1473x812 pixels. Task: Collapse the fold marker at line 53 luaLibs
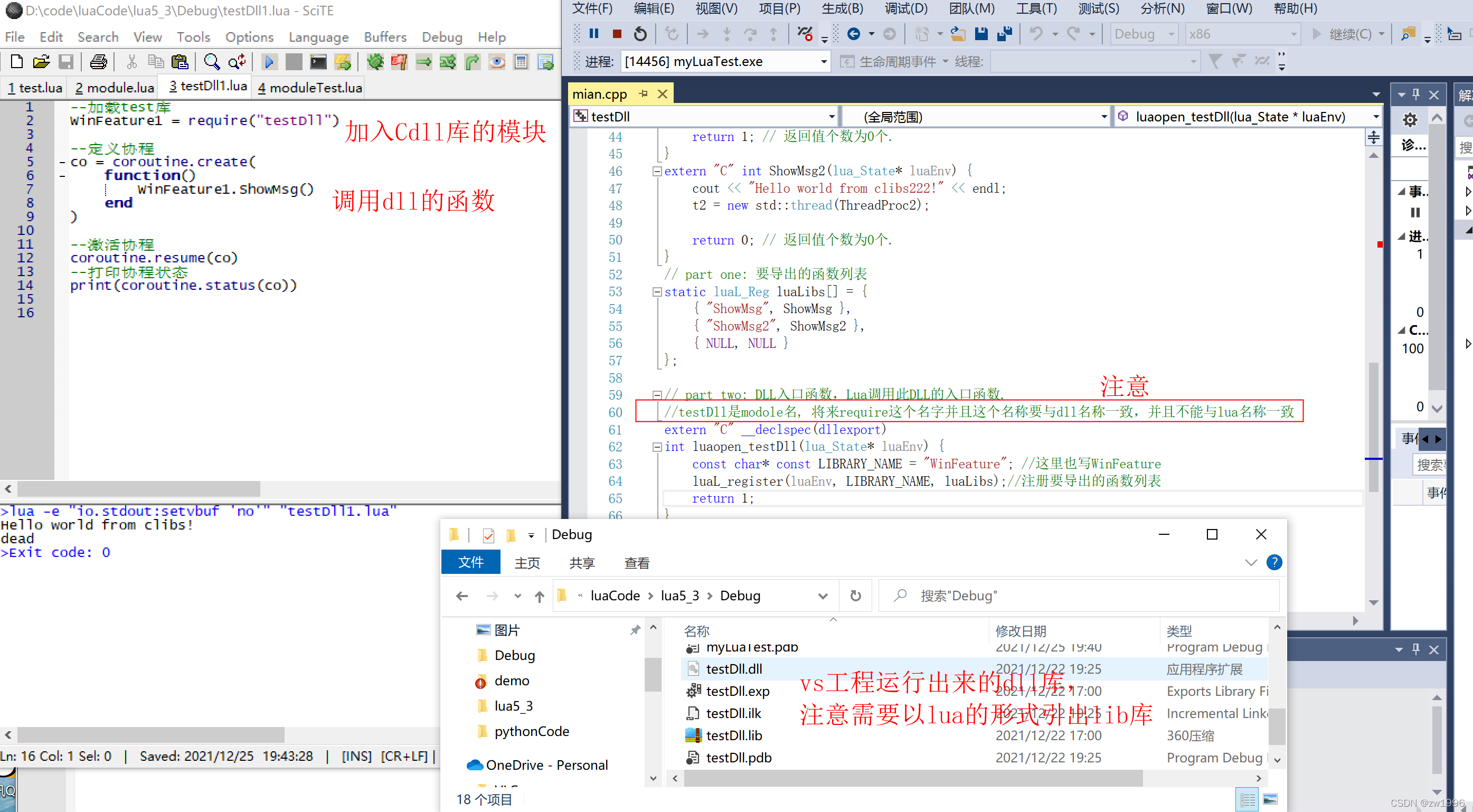click(658, 291)
